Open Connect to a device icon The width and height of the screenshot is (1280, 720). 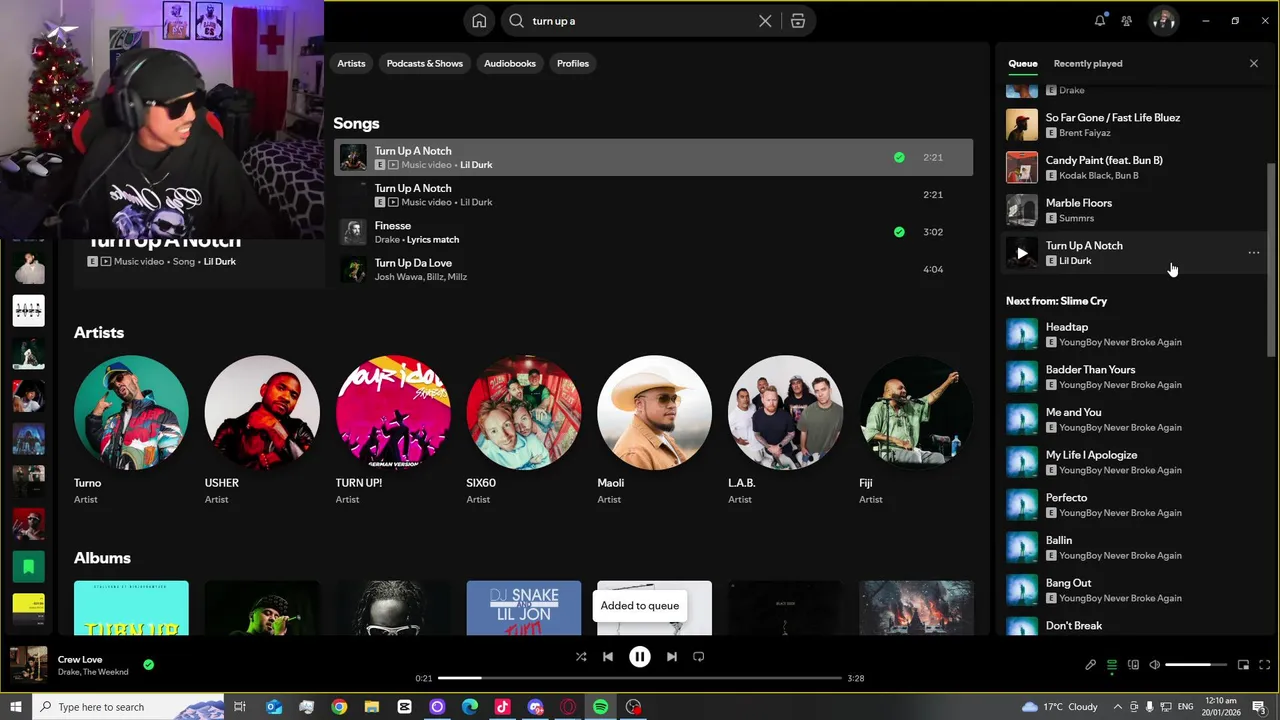point(1133,665)
